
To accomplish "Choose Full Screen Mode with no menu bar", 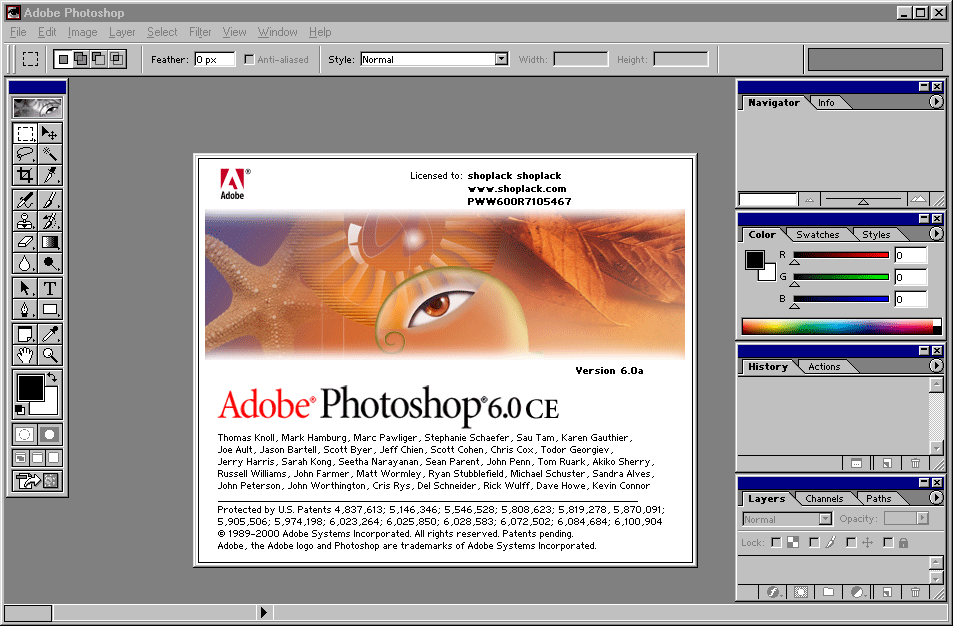I will (53, 458).
